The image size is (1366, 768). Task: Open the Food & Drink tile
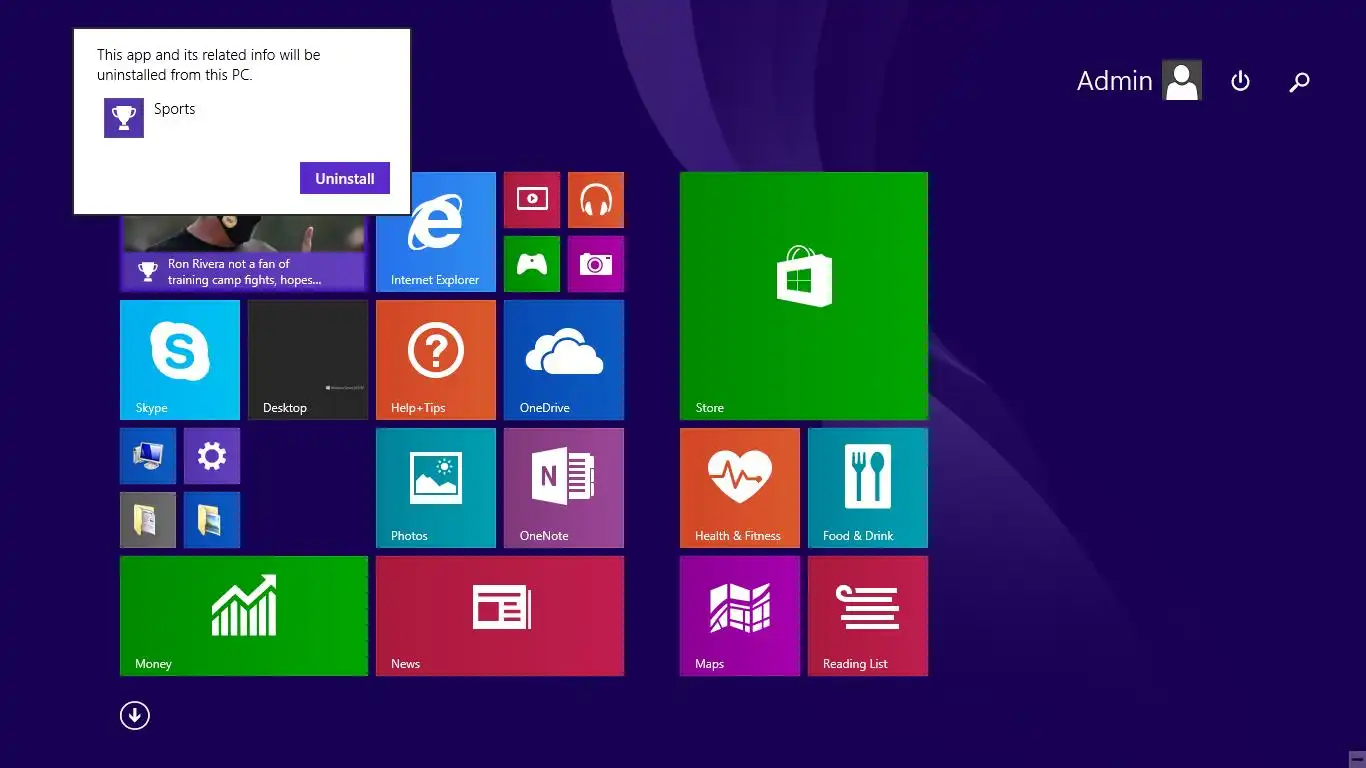click(x=868, y=488)
